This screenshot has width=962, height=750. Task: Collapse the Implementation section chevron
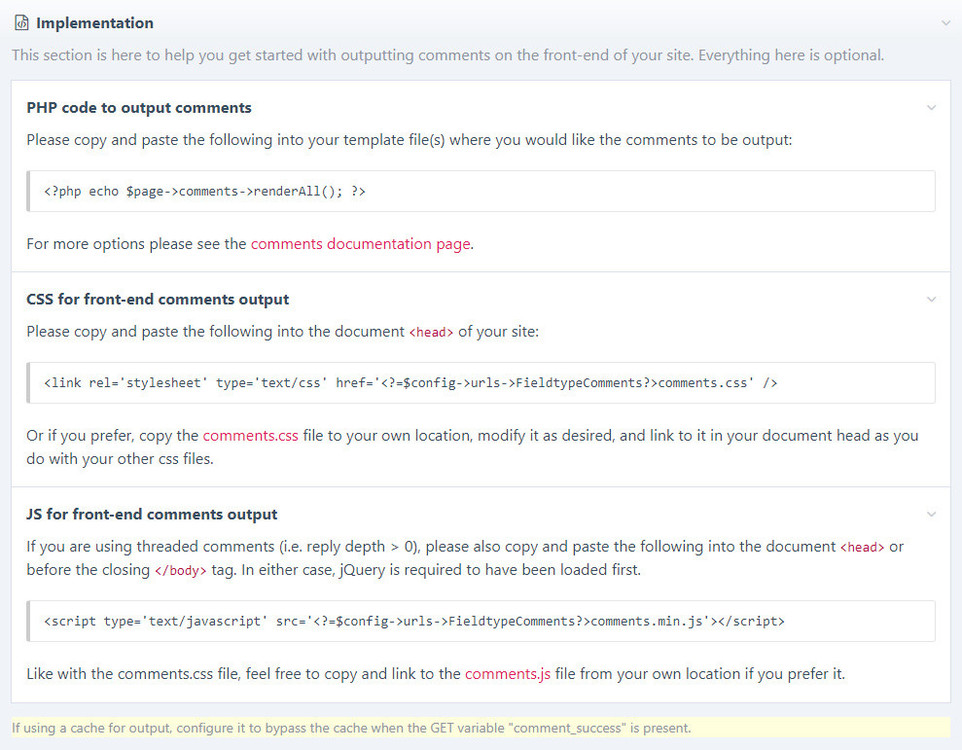click(x=945, y=23)
